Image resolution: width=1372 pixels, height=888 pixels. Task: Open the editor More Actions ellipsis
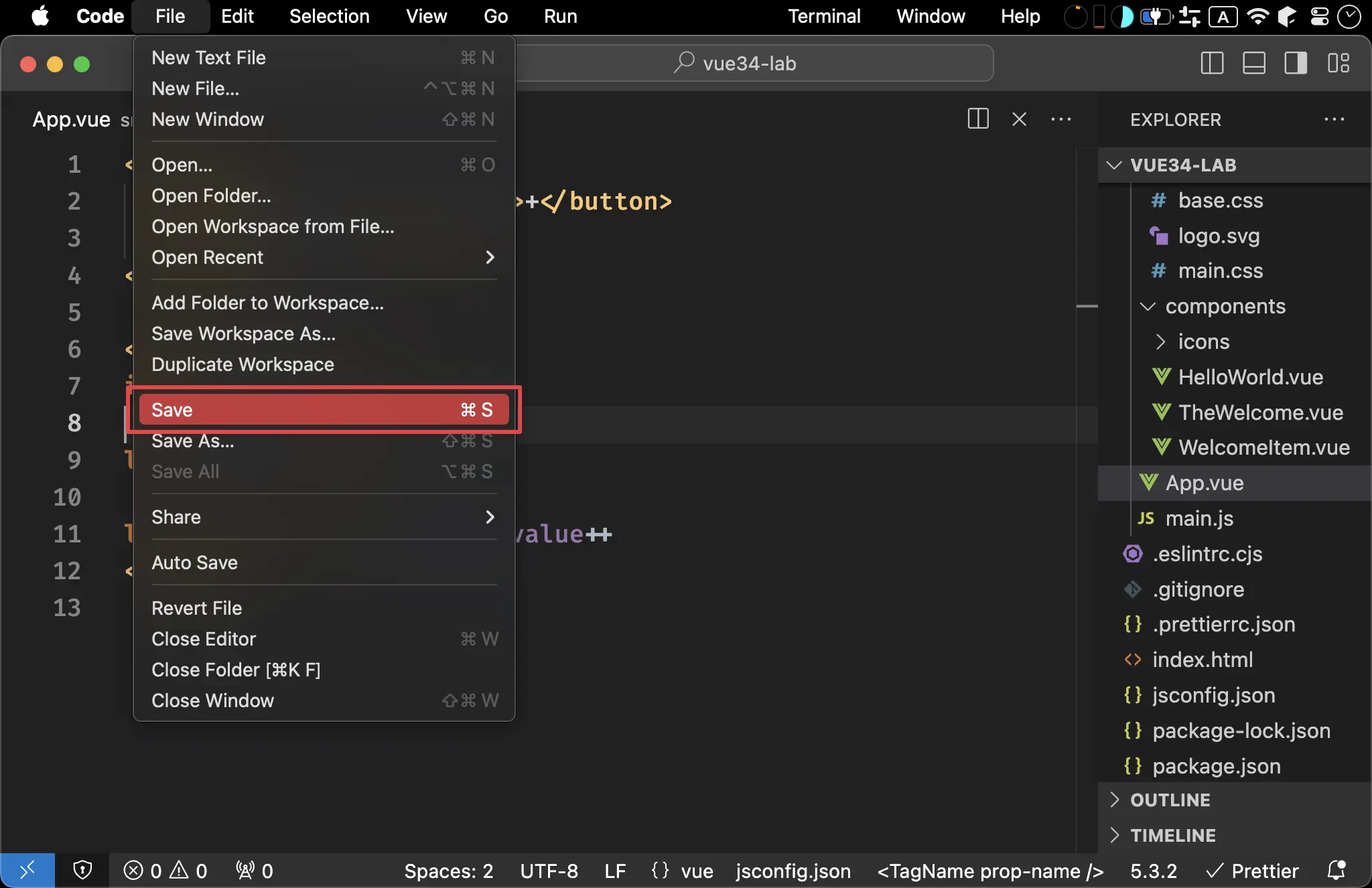coord(1061,119)
